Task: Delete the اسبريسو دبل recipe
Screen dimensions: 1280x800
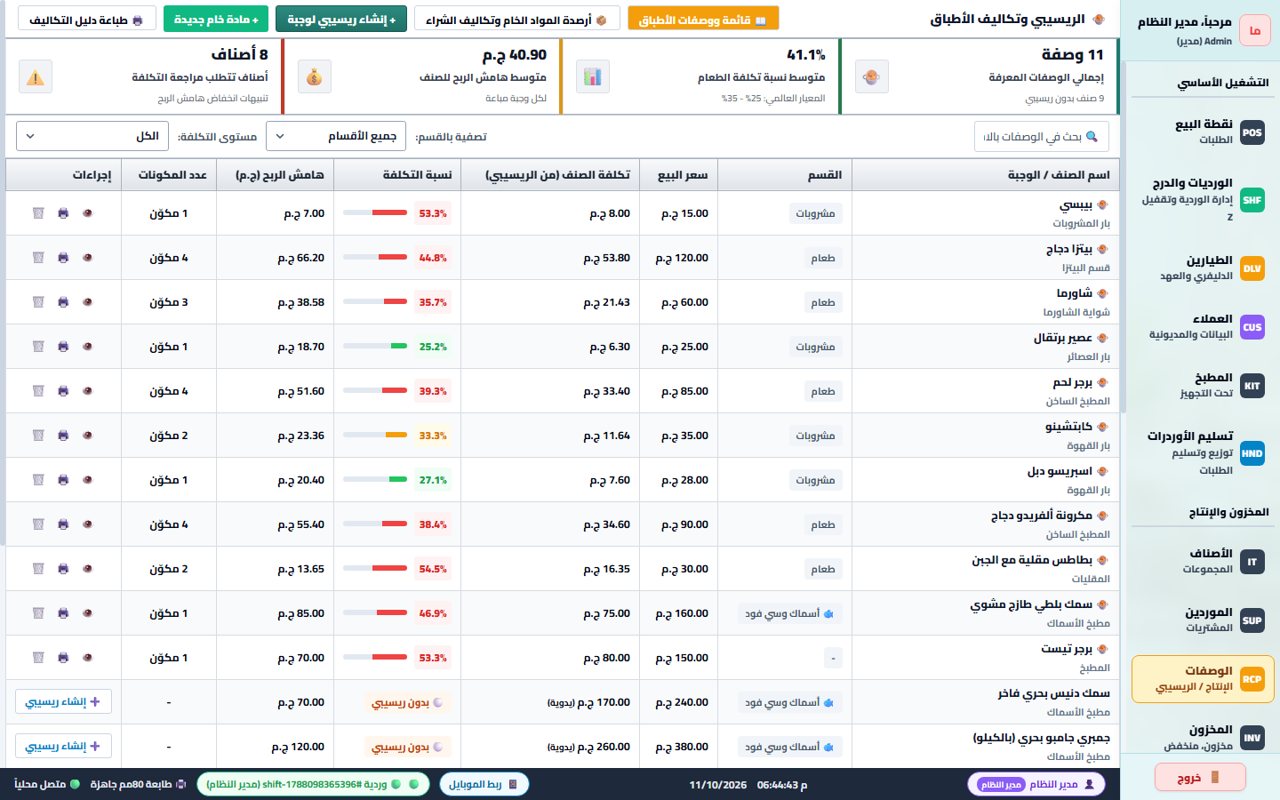Action: 38,480
